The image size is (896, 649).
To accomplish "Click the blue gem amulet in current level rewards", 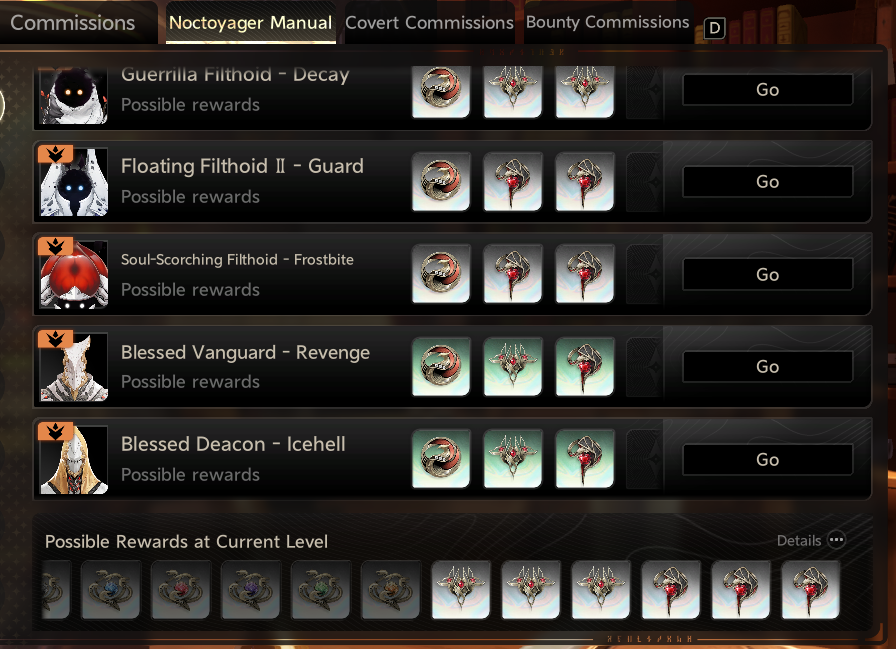I will 110,590.
